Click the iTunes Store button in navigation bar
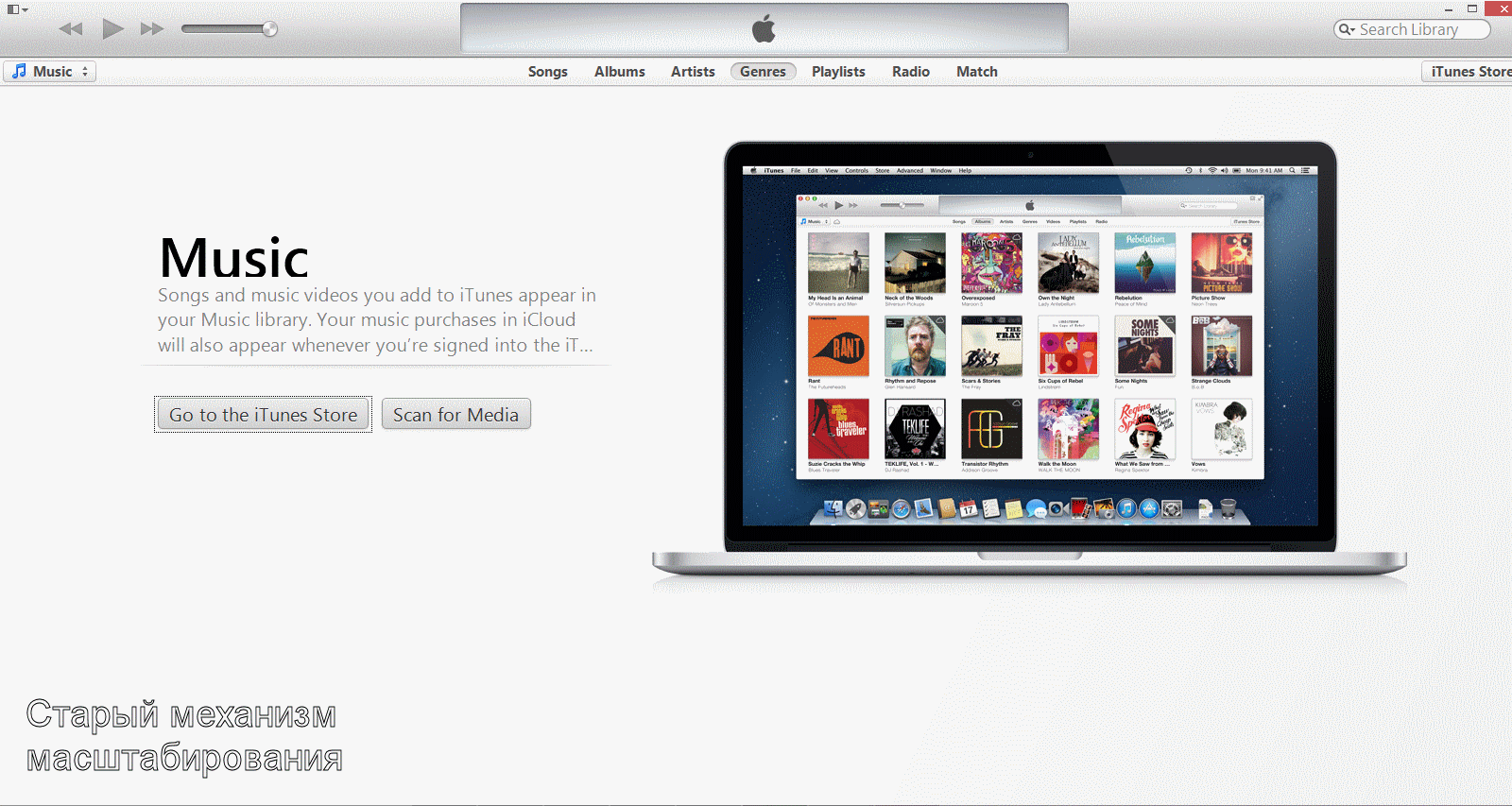The width and height of the screenshot is (1512, 806). tap(1469, 72)
